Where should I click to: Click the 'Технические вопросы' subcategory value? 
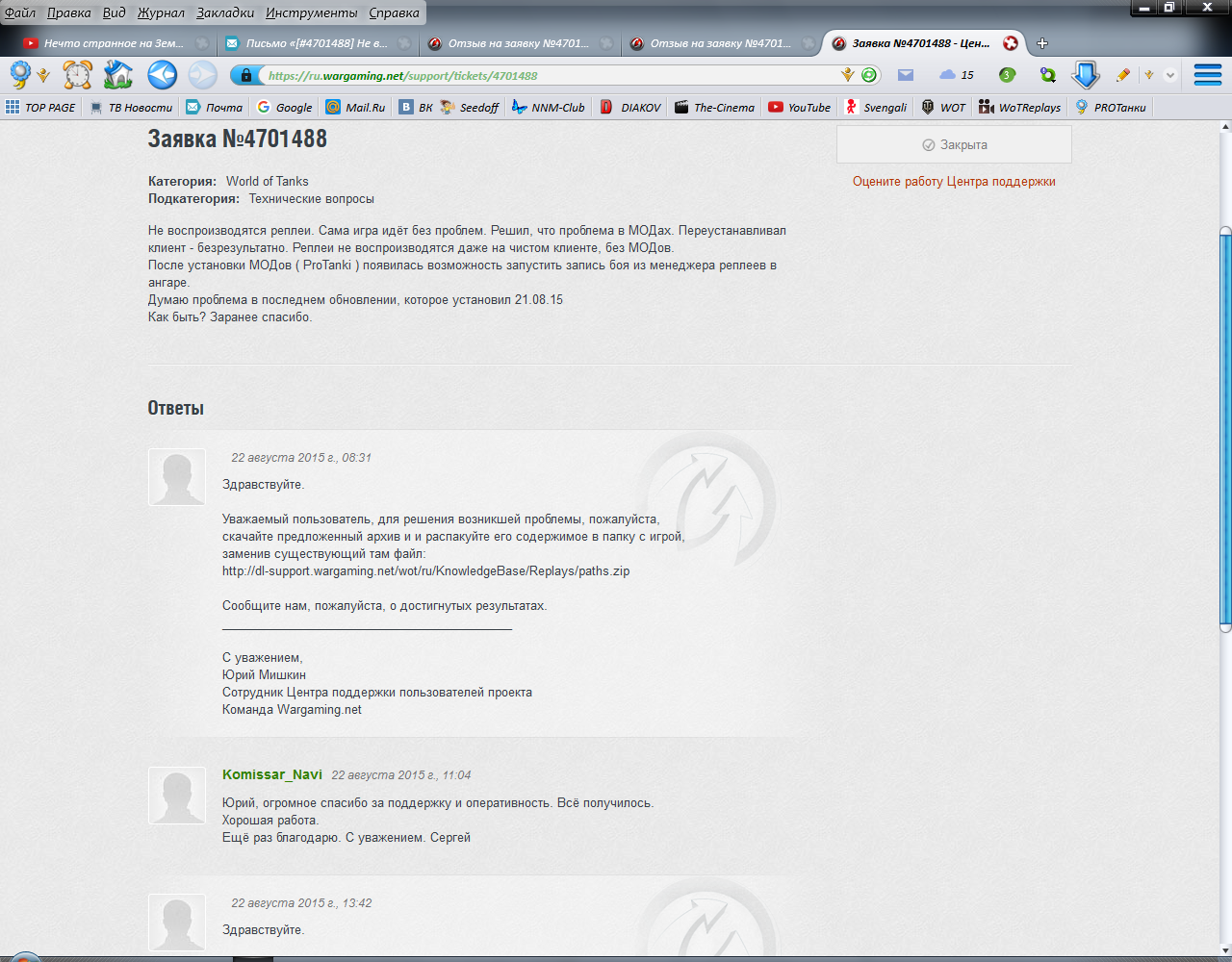point(312,199)
